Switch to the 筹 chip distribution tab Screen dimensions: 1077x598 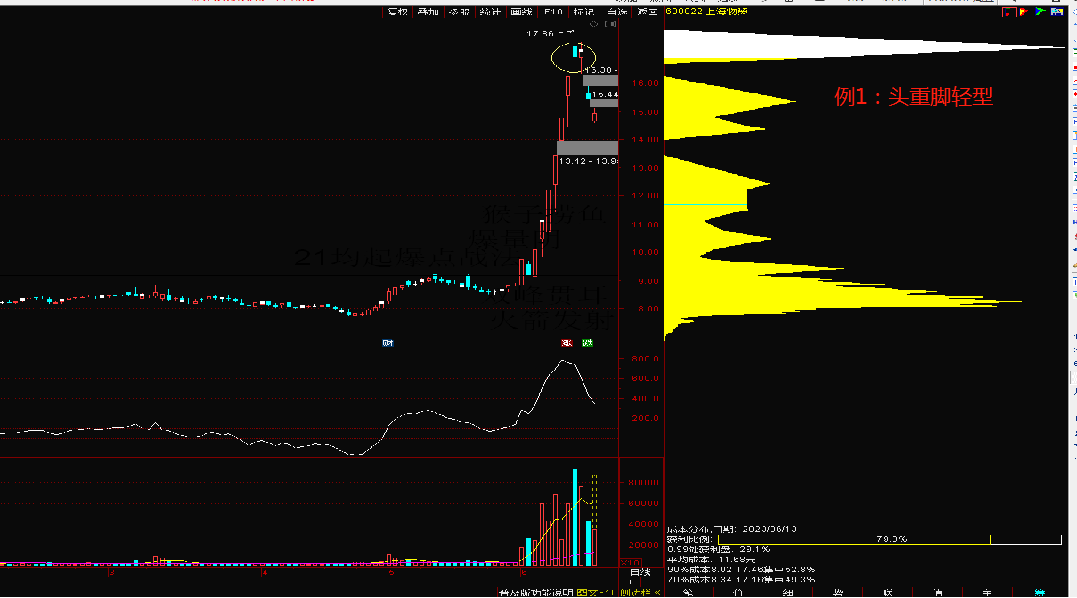click(x=1040, y=593)
